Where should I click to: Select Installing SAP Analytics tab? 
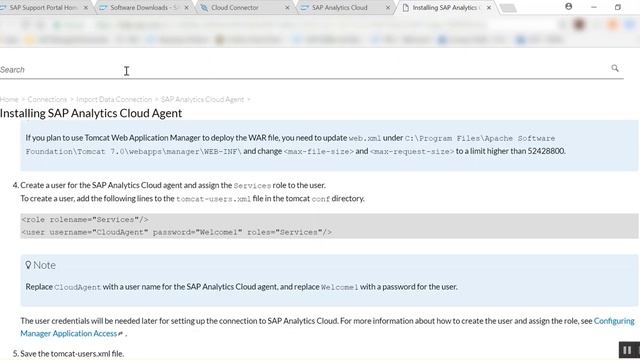click(445, 7)
